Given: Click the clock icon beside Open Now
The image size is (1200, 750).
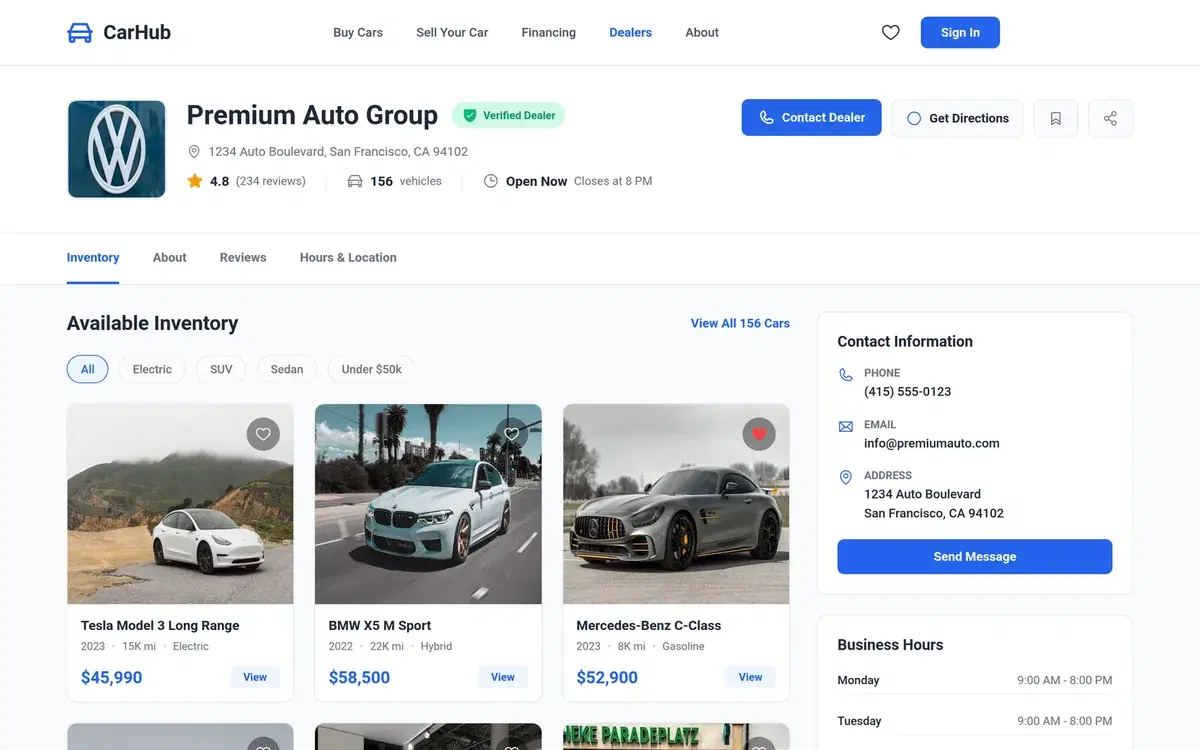Looking at the screenshot, I should coord(491,181).
